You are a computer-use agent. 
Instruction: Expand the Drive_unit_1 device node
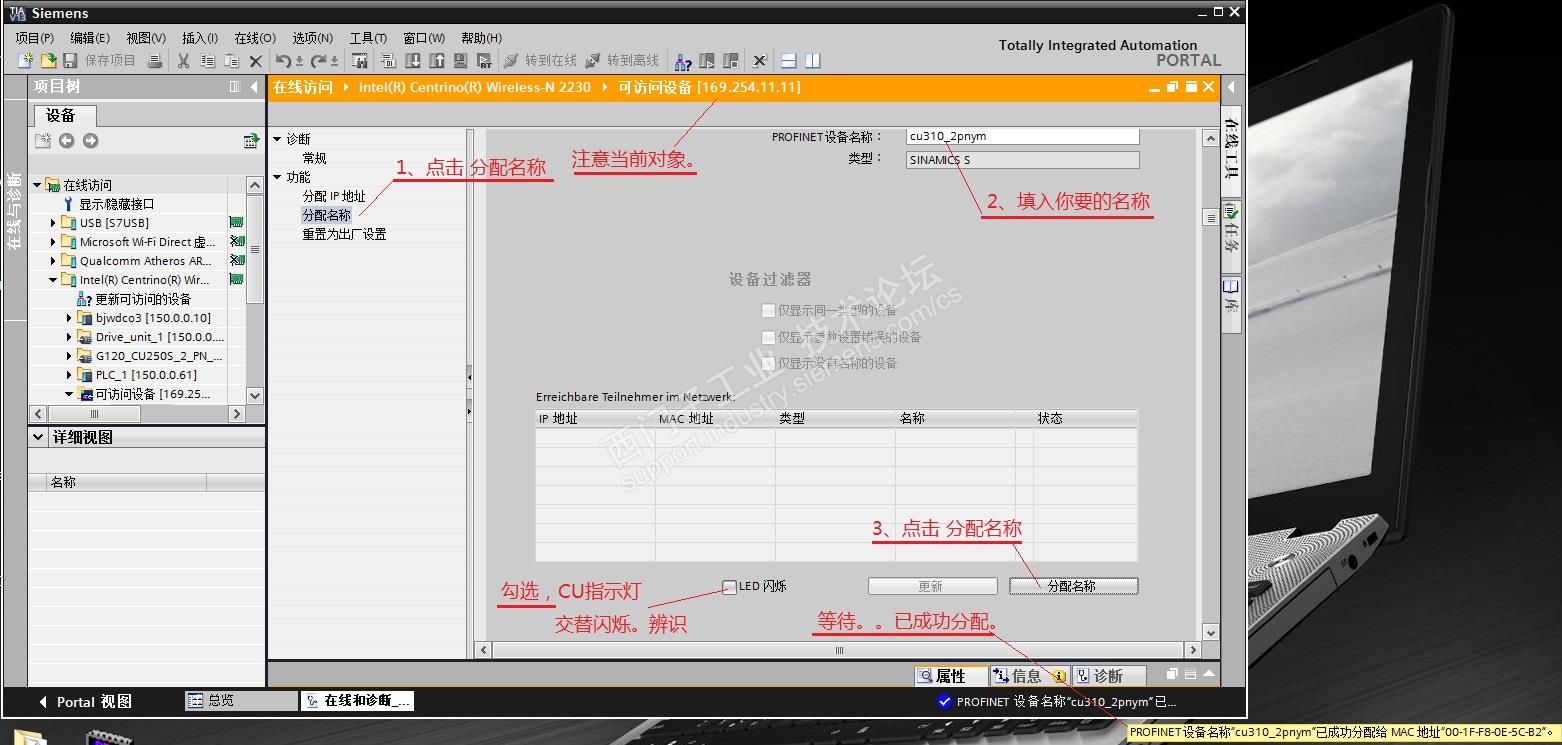[69, 337]
